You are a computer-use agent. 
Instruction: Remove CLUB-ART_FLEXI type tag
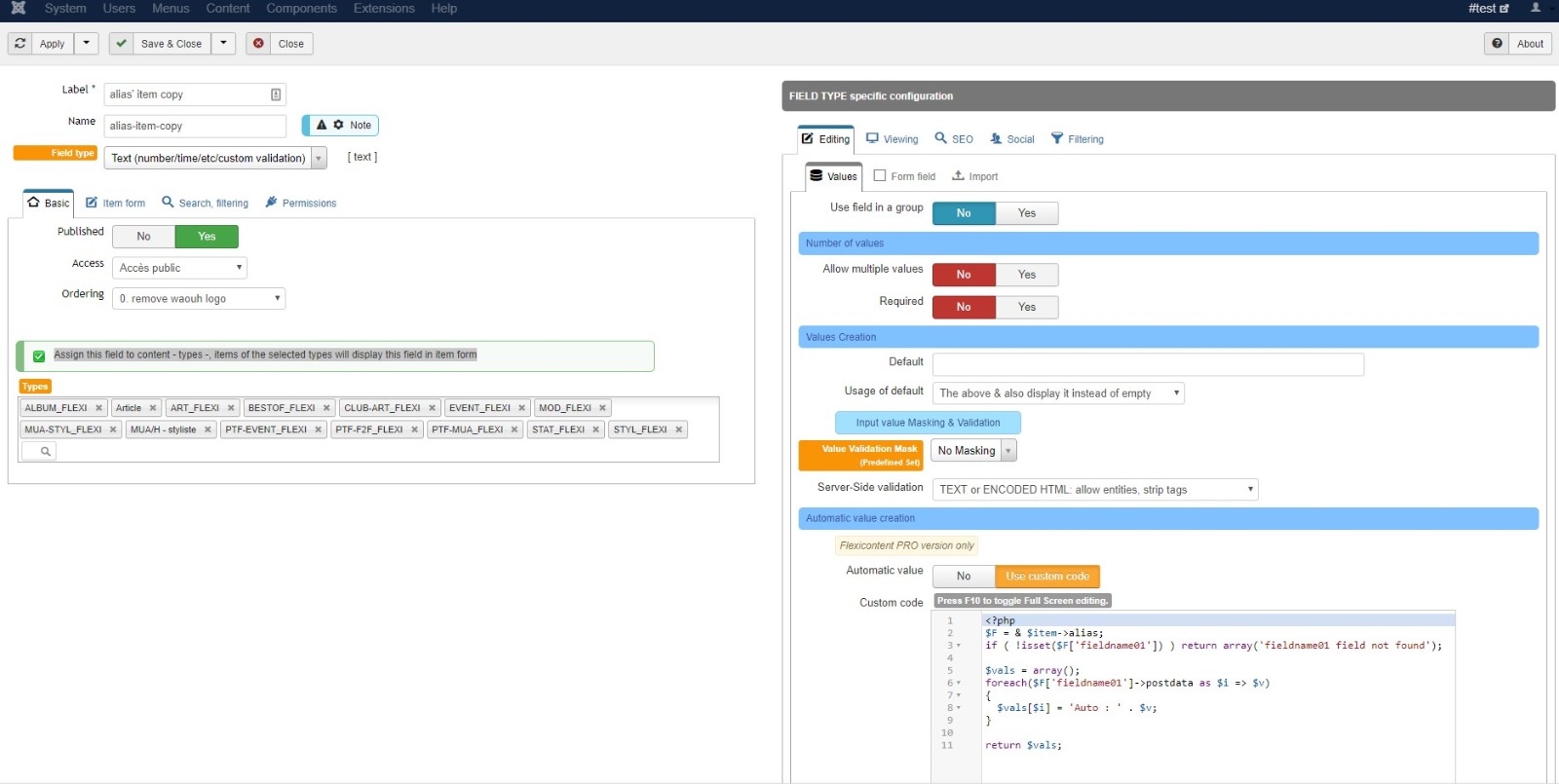click(x=432, y=408)
